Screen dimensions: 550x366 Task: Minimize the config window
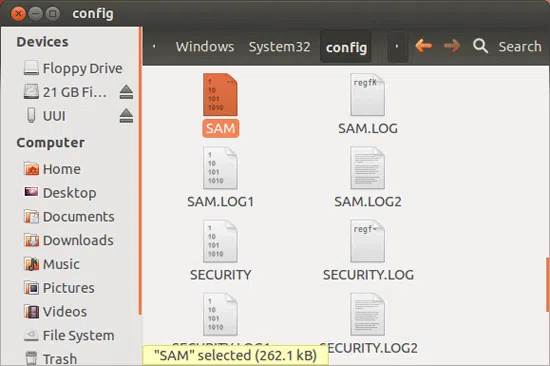coord(35,14)
